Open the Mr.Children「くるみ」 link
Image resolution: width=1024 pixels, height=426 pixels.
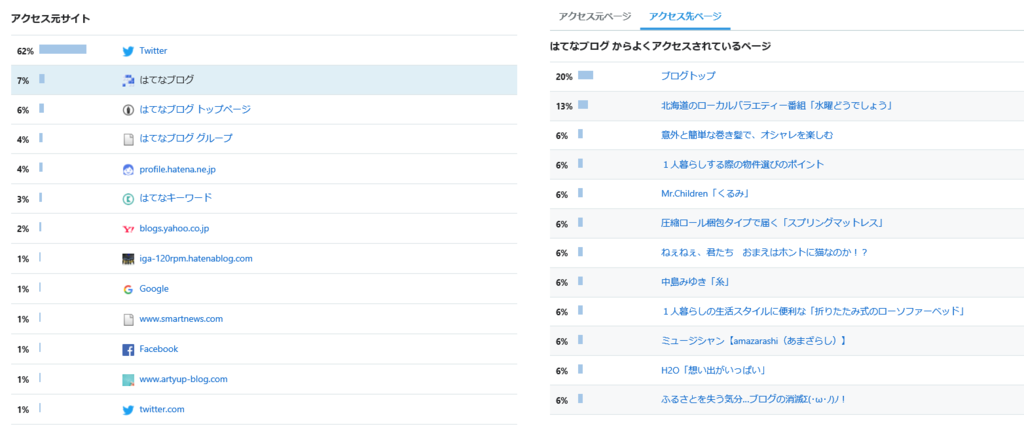[x=705, y=194]
